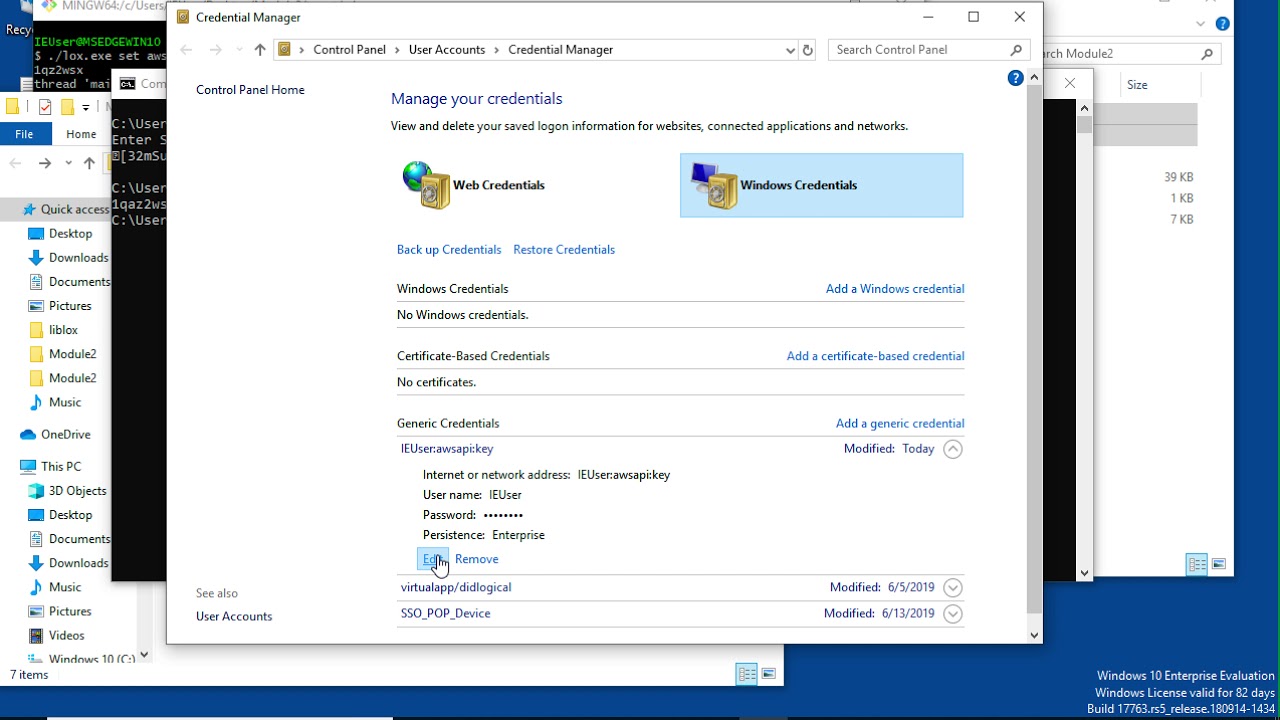
Task: Open Credential Manager help question mark
Action: coord(1015,78)
